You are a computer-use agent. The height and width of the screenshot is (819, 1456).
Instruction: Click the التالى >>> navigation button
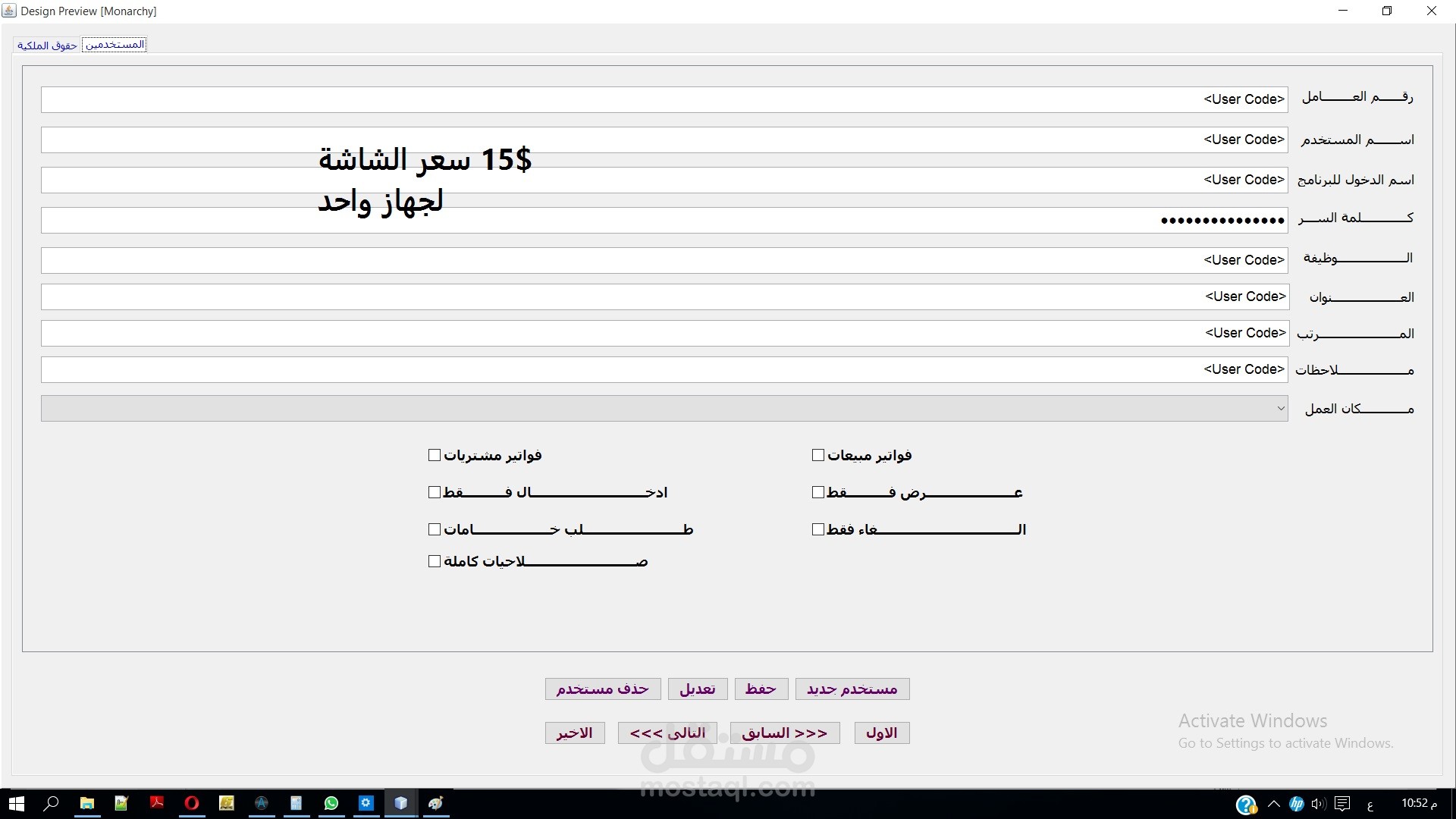pyautogui.click(x=667, y=733)
